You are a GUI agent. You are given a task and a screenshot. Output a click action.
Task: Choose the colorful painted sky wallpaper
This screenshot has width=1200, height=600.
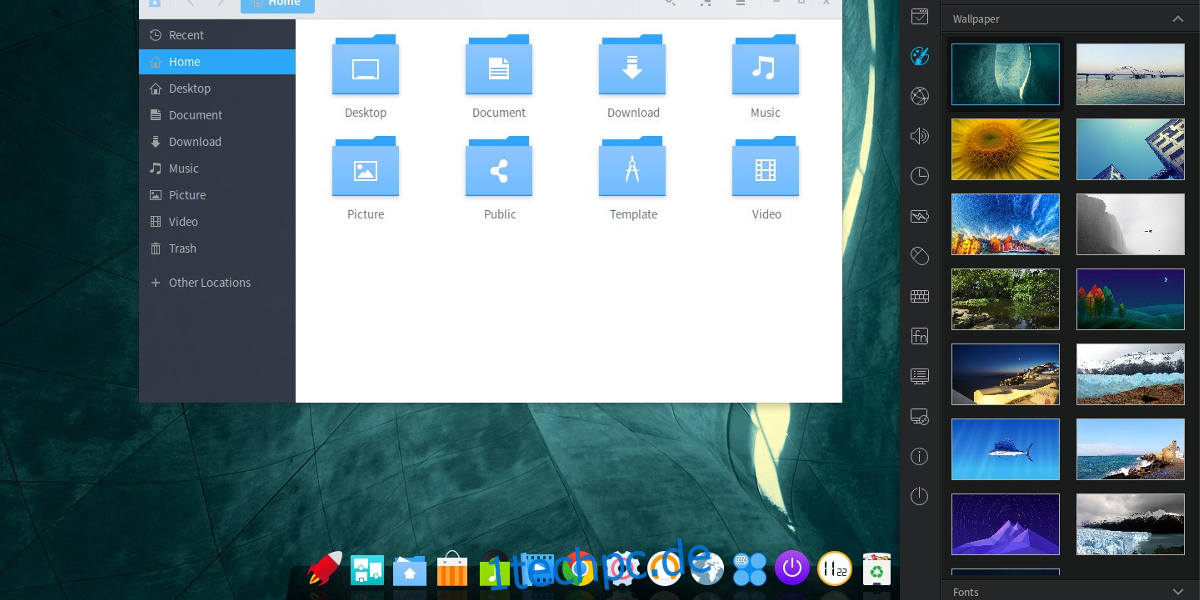tap(1005, 224)
